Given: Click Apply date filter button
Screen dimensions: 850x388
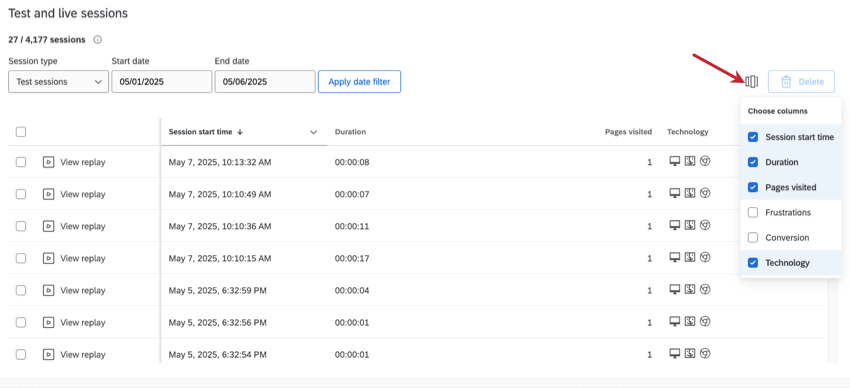Looking at the screenshot, I should 359,82.
